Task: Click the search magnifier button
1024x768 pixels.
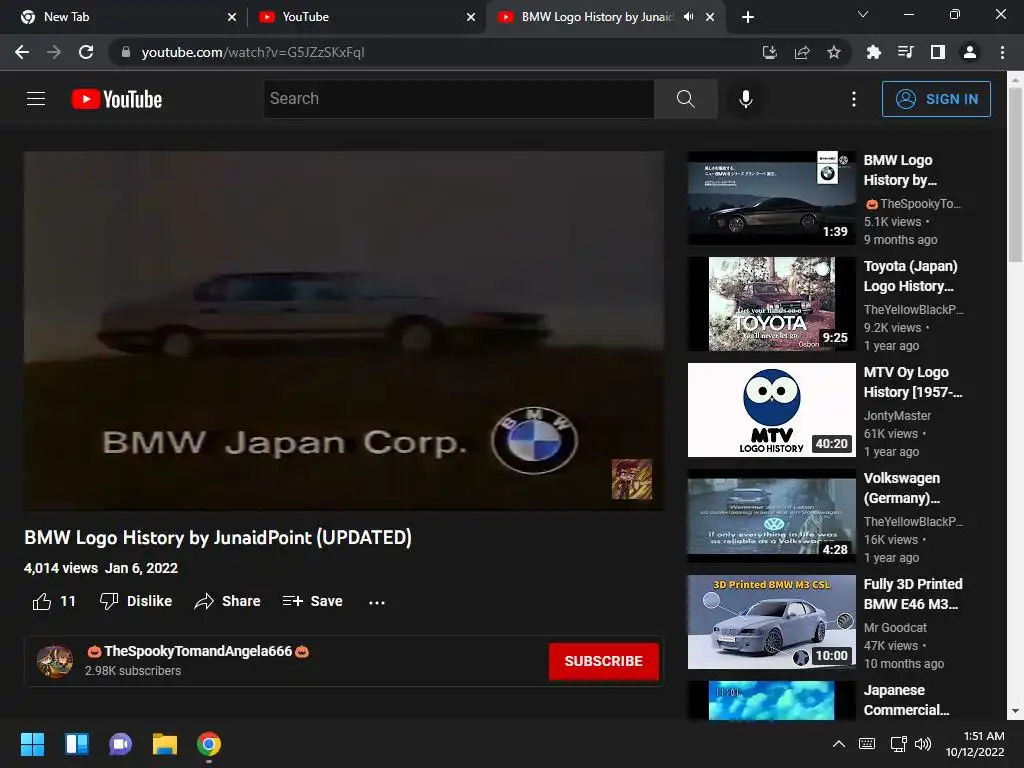Action: (685, 99)
